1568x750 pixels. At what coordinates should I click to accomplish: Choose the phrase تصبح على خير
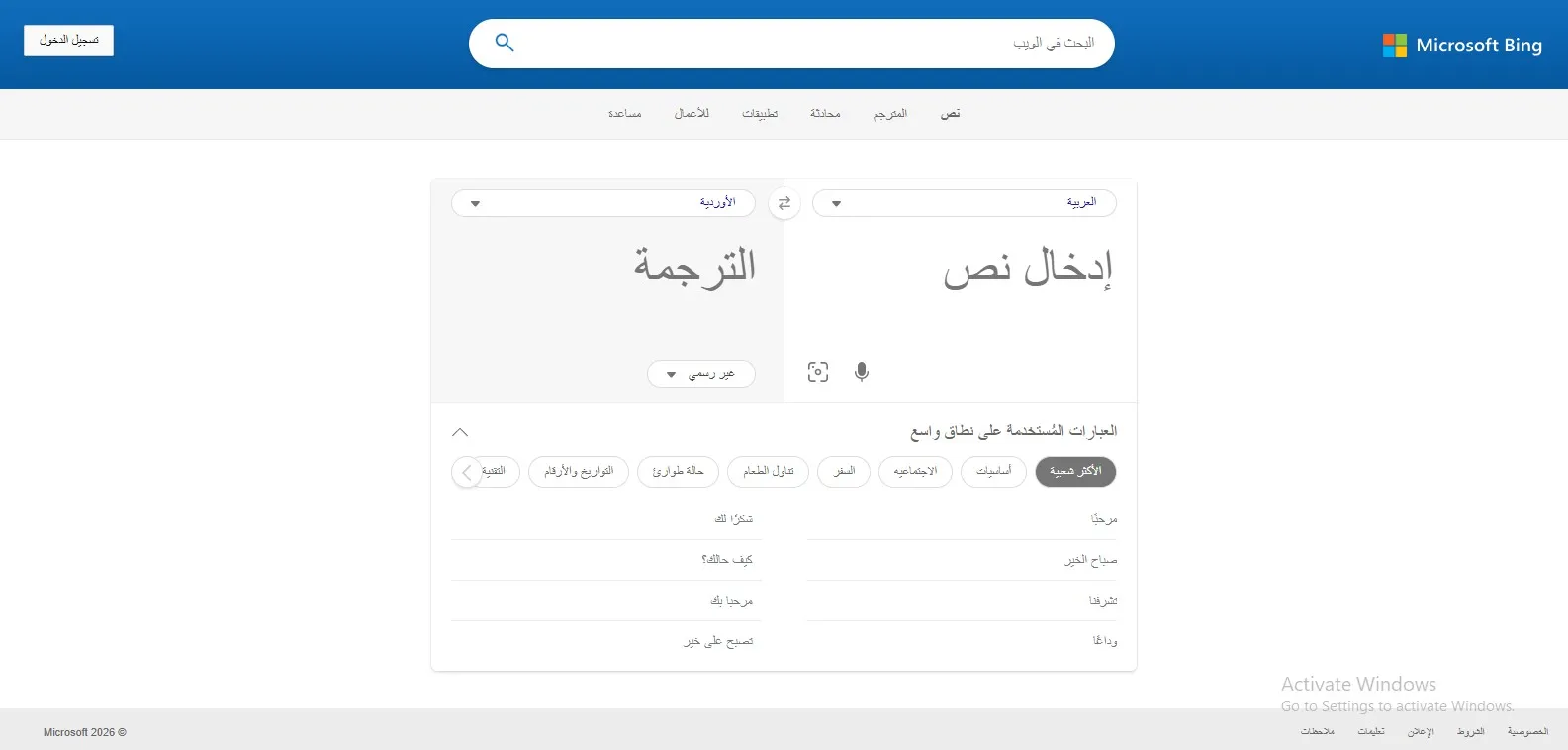tap(718, 641)
